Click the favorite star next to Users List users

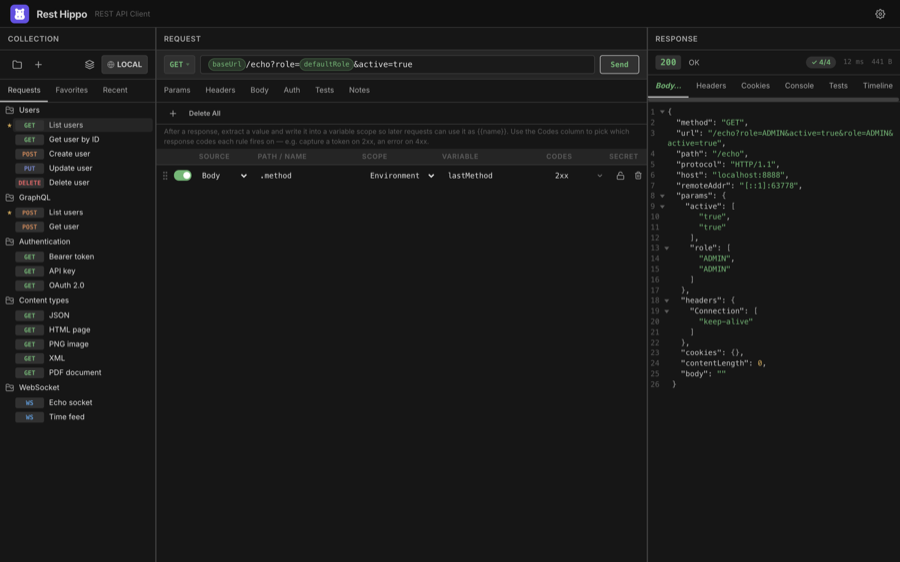click(x=9, y=125)
